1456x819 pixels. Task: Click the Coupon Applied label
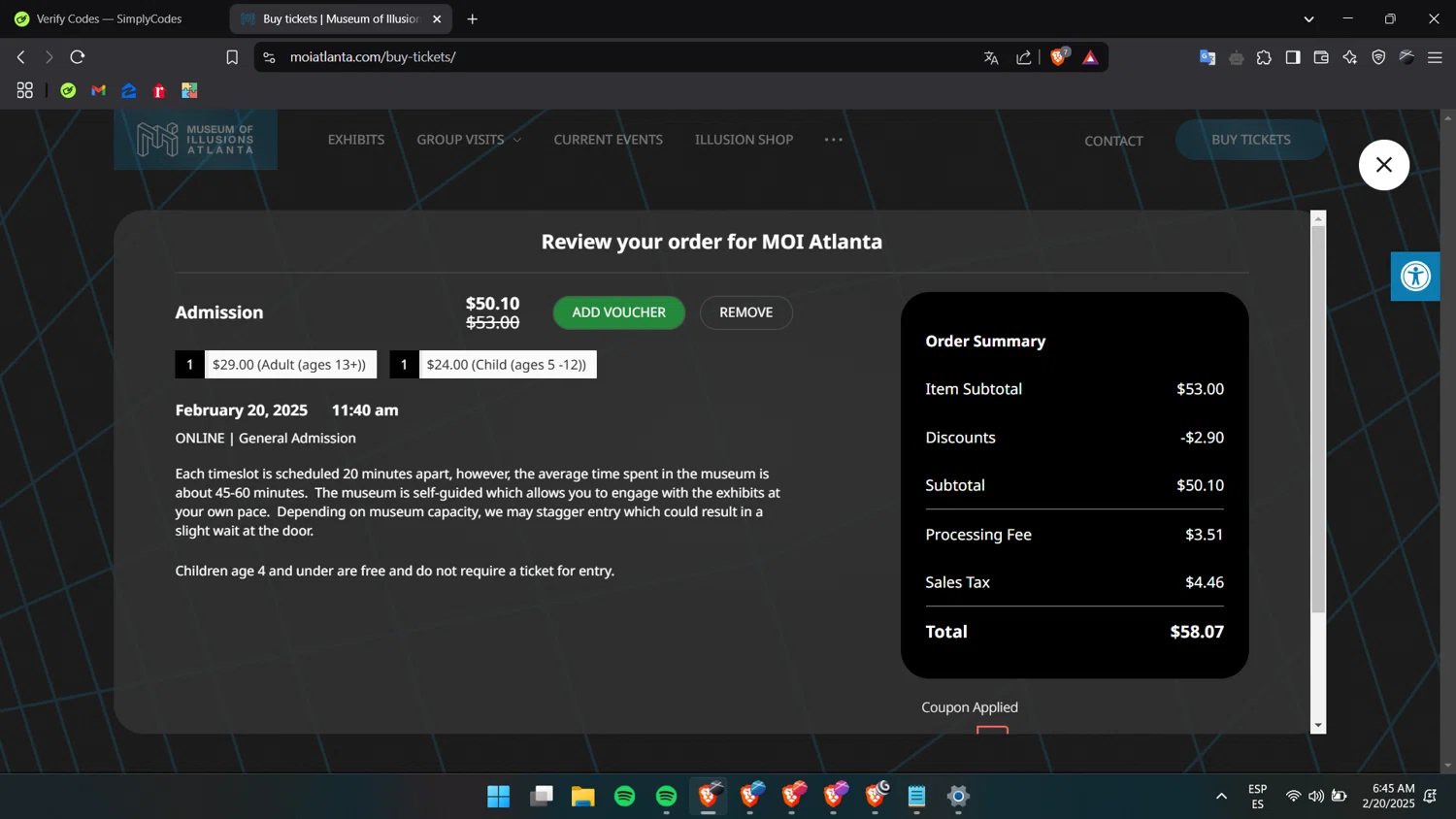(970, 707)
